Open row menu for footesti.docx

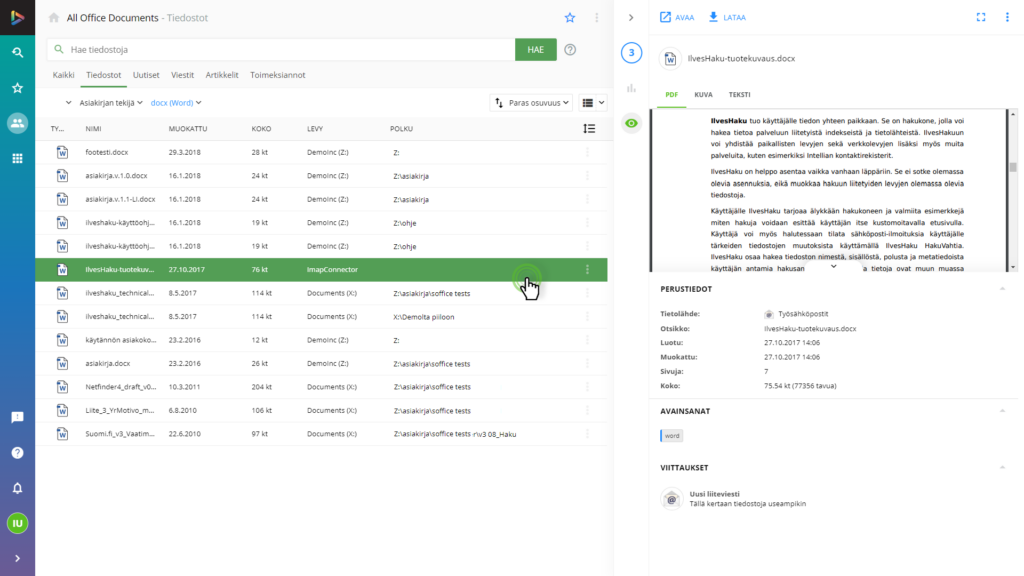(587, 152)
